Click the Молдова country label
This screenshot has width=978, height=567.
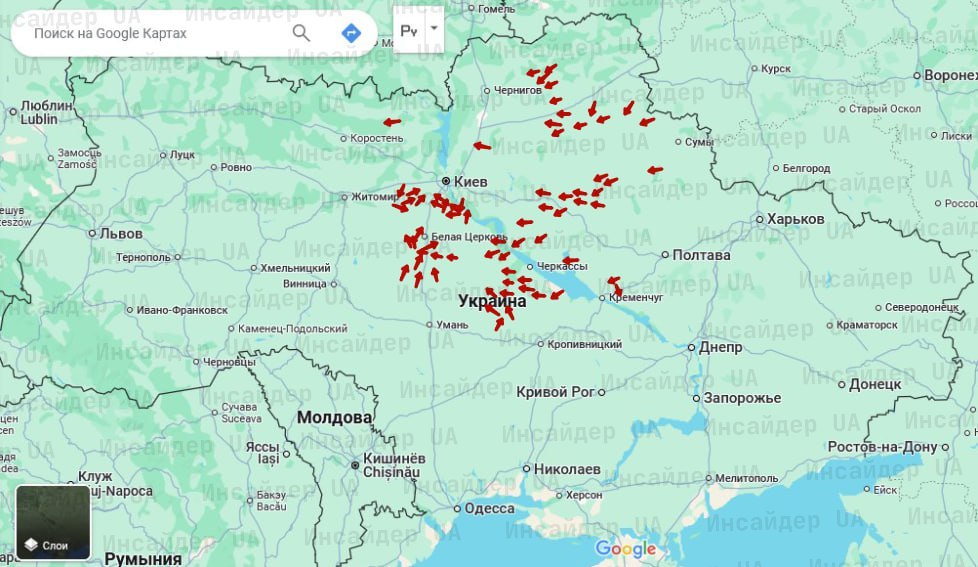(x=334, y=417)
